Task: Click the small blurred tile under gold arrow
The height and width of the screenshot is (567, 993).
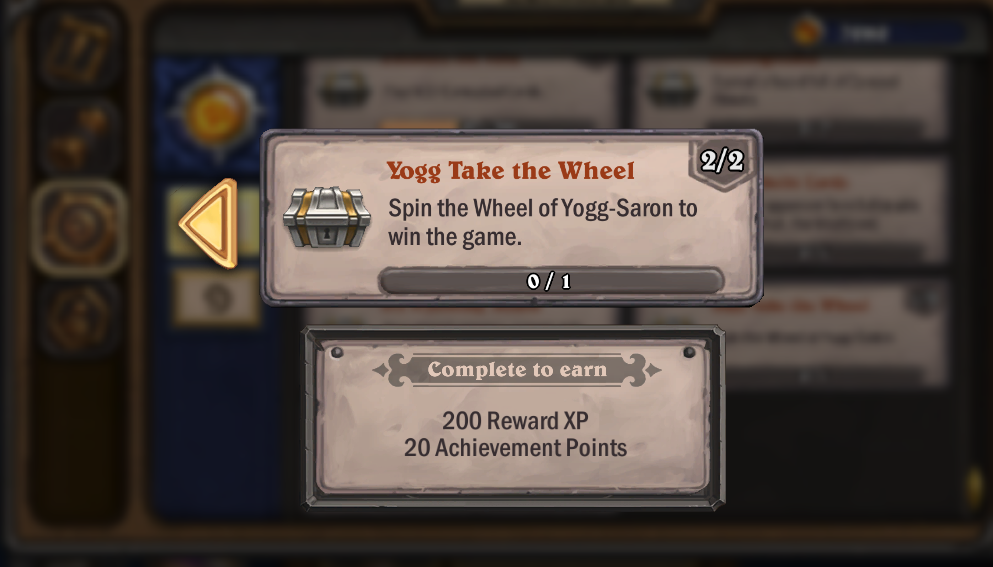Action: [x=217, y=298]
